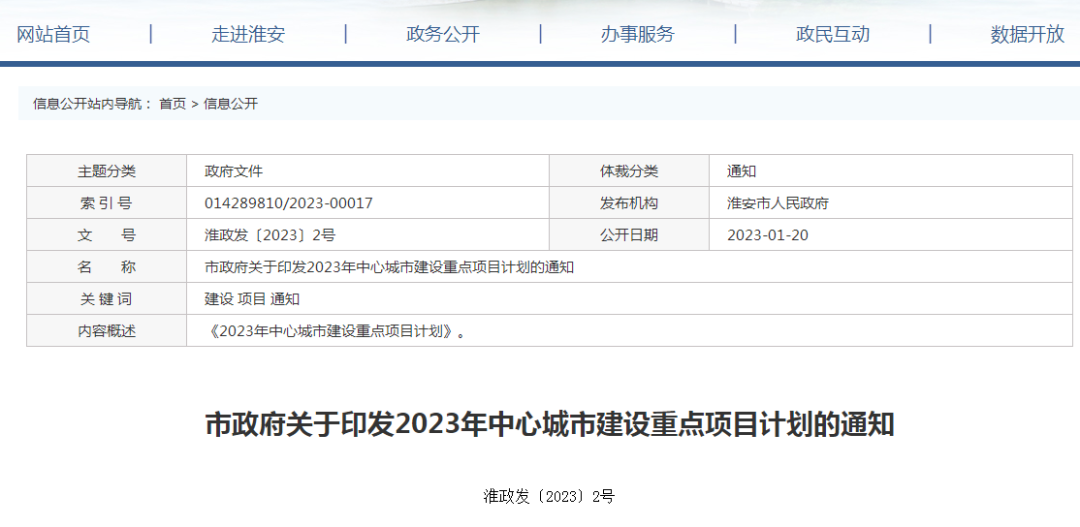Open the 办事服务 navigation item
1080x527 pixels.
pyautogui.click(x=638, y=34)
